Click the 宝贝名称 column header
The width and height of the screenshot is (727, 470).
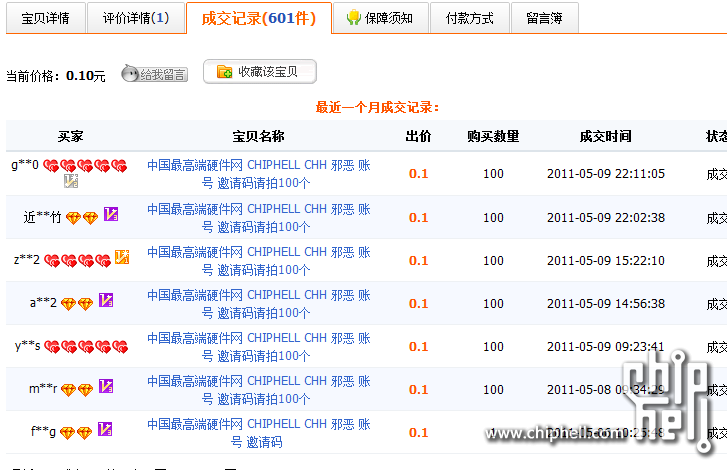(x=258, y=136)
